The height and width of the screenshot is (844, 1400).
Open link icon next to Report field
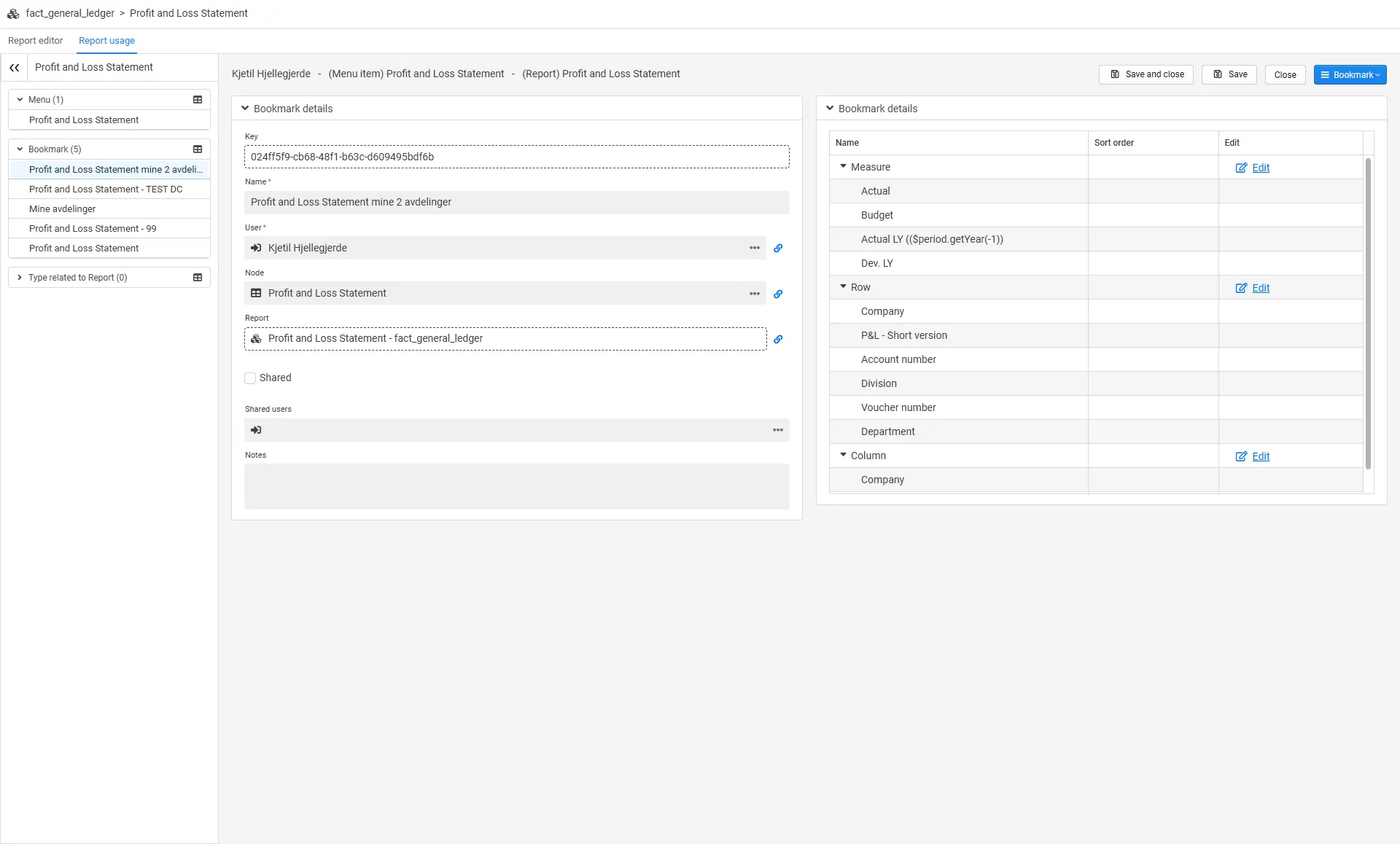[x=778, y=340]
